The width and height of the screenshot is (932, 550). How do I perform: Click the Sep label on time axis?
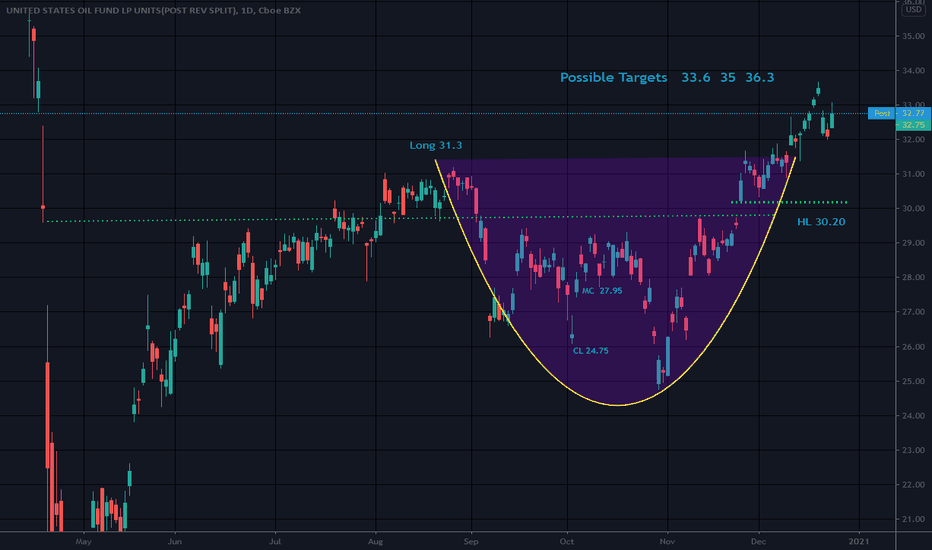click(471, 542)
